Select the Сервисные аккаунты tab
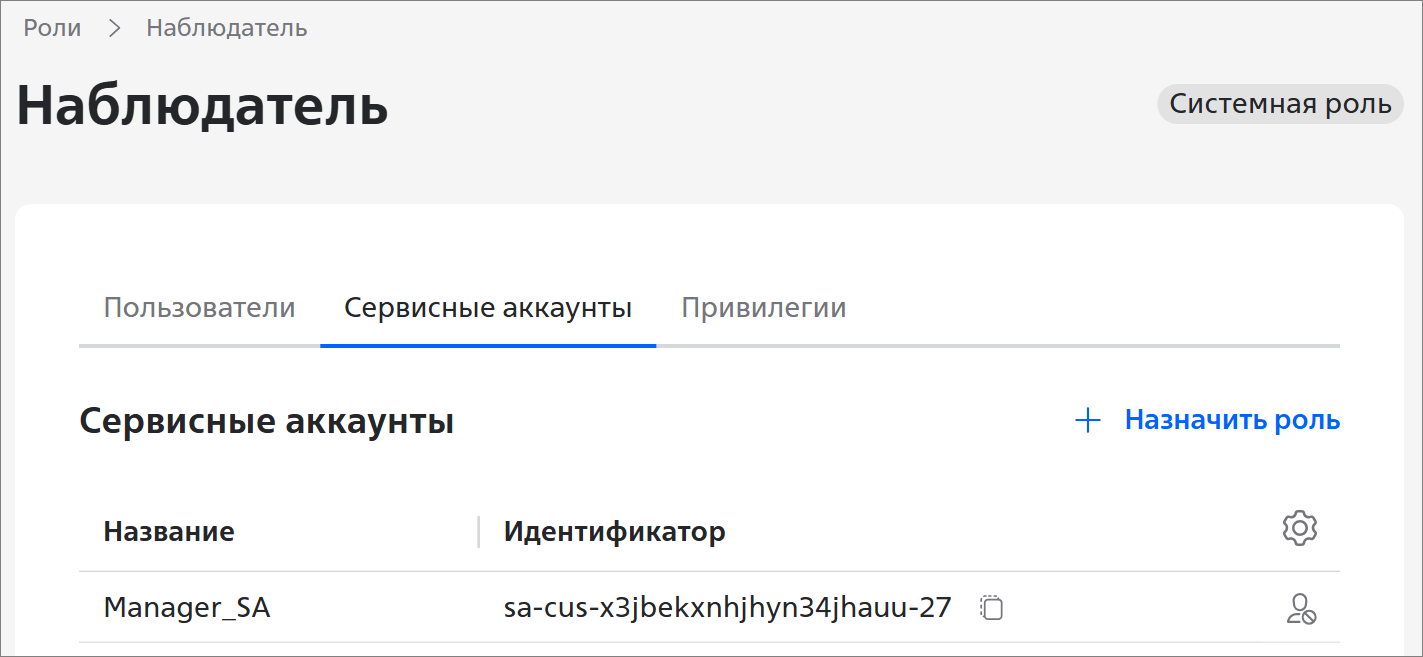This screenshot has height=657, width=1423. [488, 308]
